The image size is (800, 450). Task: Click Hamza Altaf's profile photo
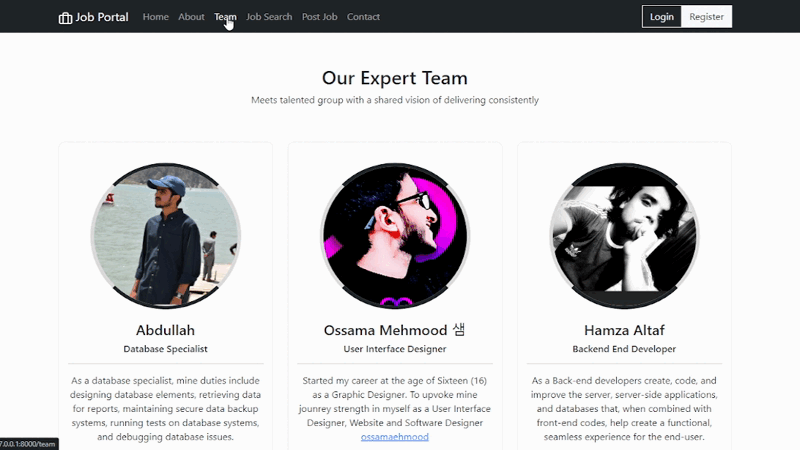click(624, 236)
